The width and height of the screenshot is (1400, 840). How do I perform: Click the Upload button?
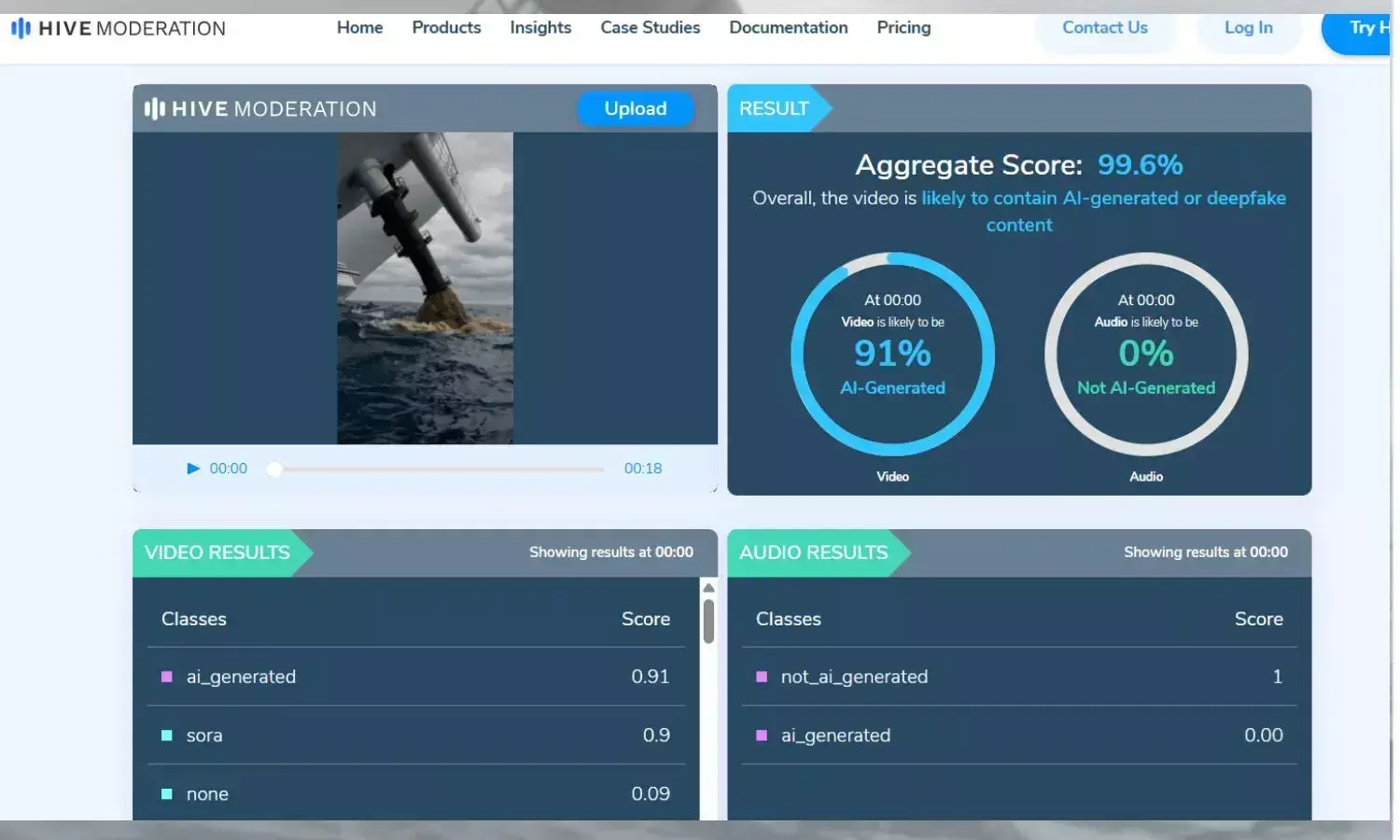(635, 109)
